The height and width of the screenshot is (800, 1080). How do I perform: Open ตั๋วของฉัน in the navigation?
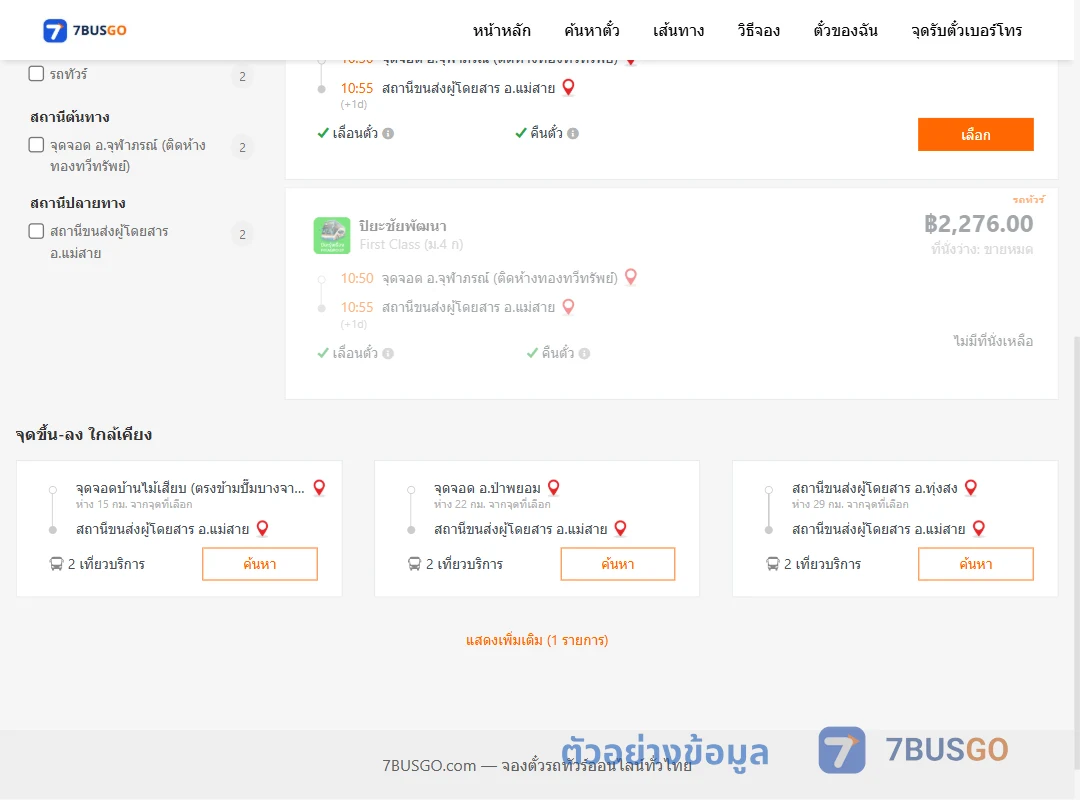pyautogui.click(x=845, y=30)
